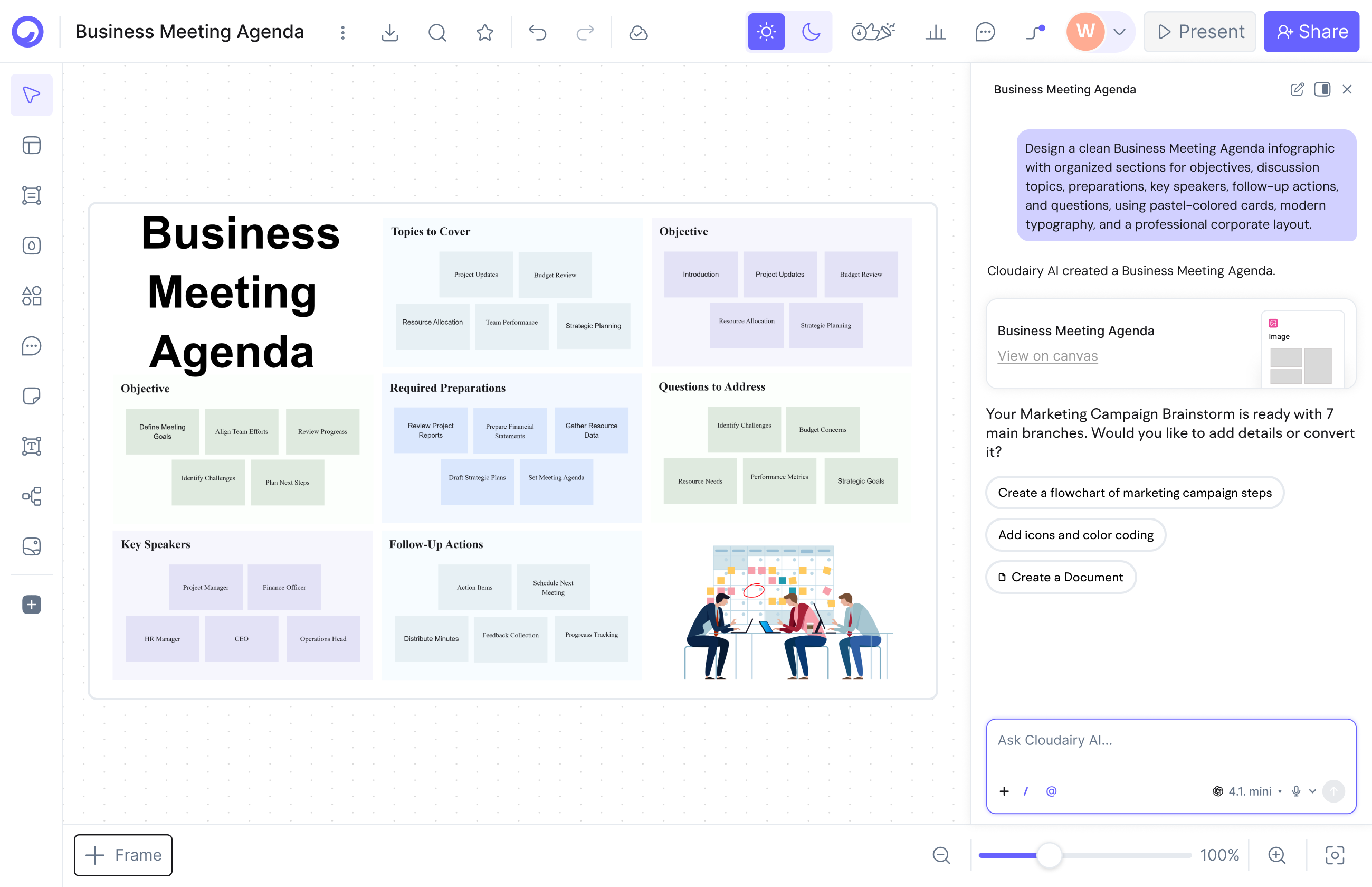The image size is (1372, 887).
Task: Select the text box tool
Action: click(32, 446)
